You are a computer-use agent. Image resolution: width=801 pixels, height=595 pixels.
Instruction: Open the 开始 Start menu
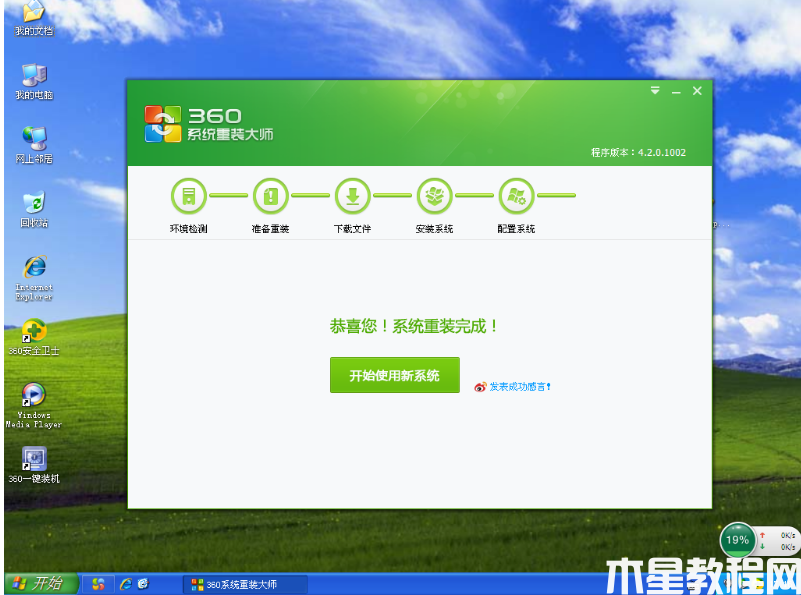pyautogui.click(x=41, y=583)
